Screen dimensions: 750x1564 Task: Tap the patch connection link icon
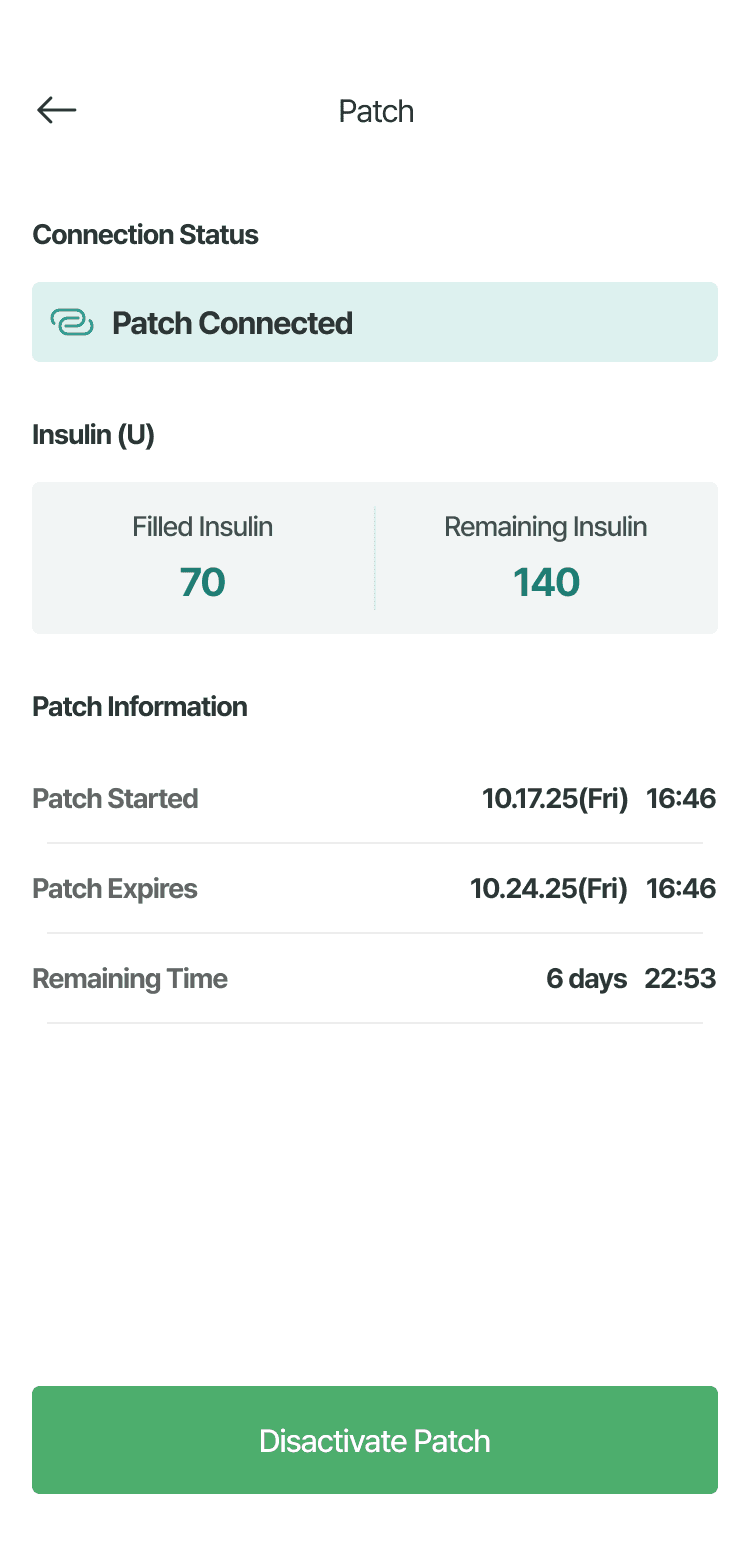[x=70, y=322]
